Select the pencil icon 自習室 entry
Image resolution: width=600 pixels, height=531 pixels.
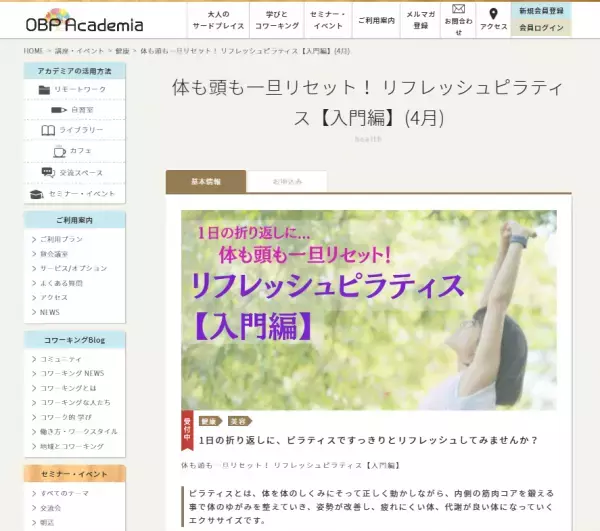(73, 110)
